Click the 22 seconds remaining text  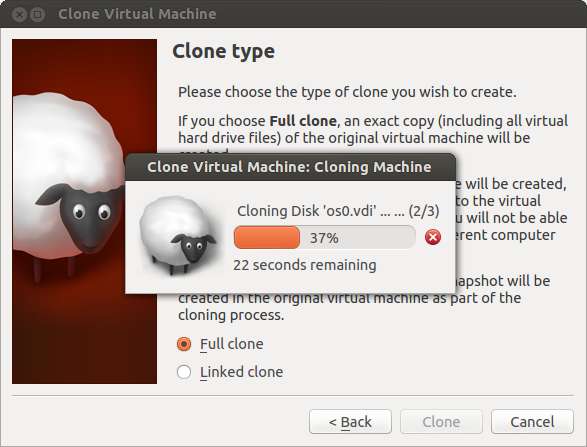[305, 265]
